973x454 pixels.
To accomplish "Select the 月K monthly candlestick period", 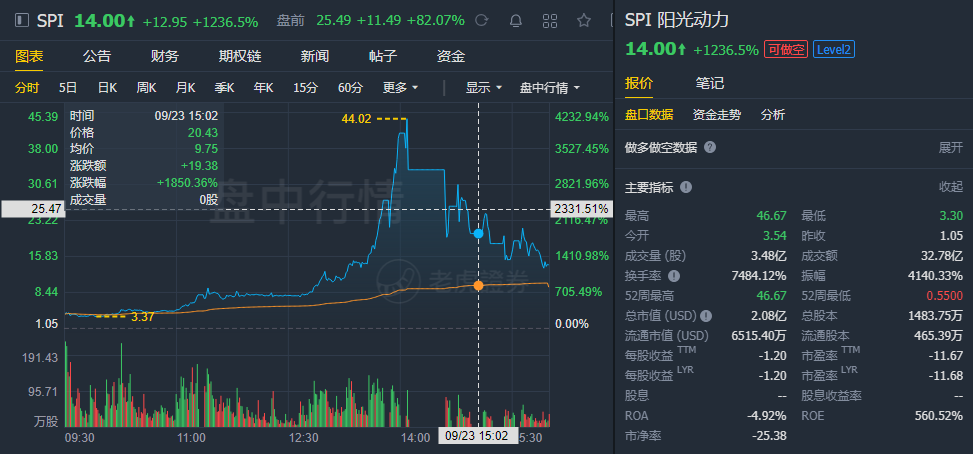I will pyautogui.click(x=186, y=88).
